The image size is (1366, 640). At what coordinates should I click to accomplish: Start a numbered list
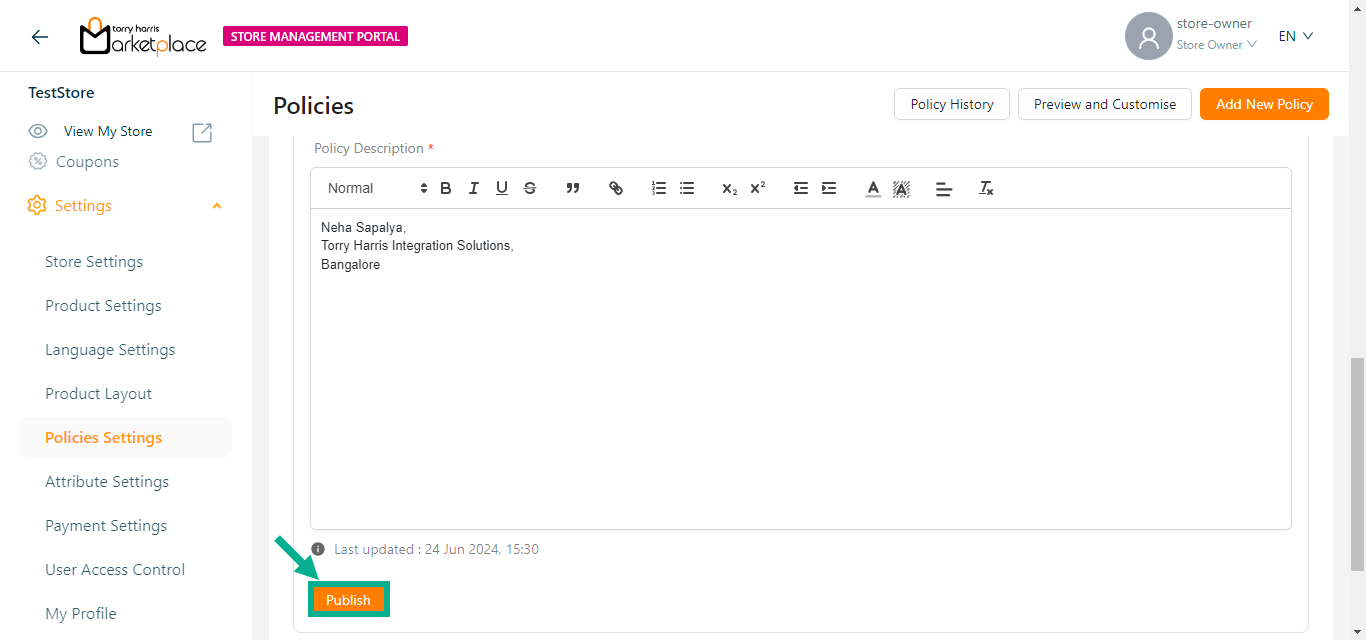point(659,188)
